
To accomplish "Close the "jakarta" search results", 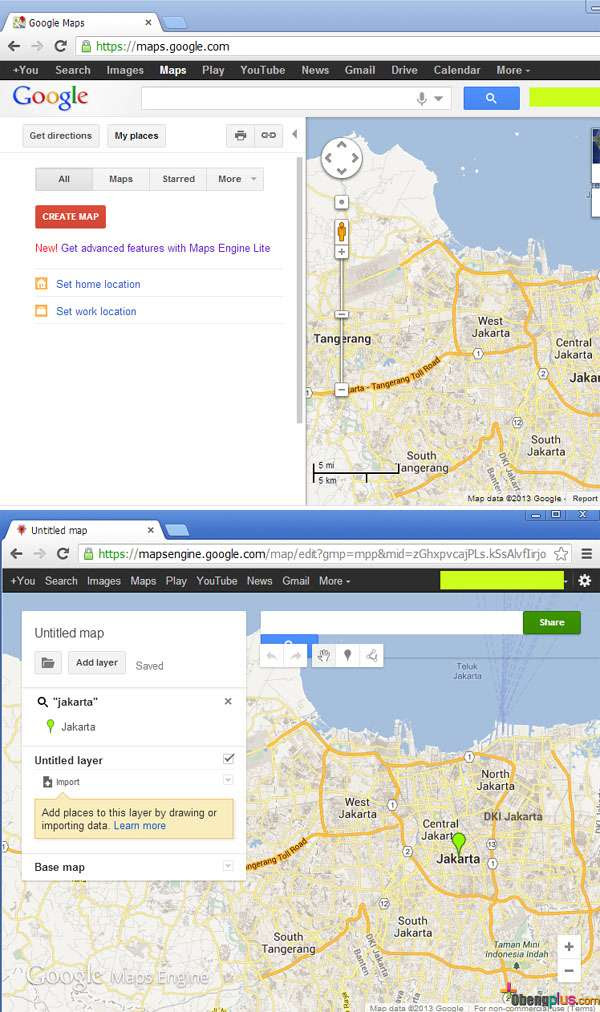I will click(228, 701).
